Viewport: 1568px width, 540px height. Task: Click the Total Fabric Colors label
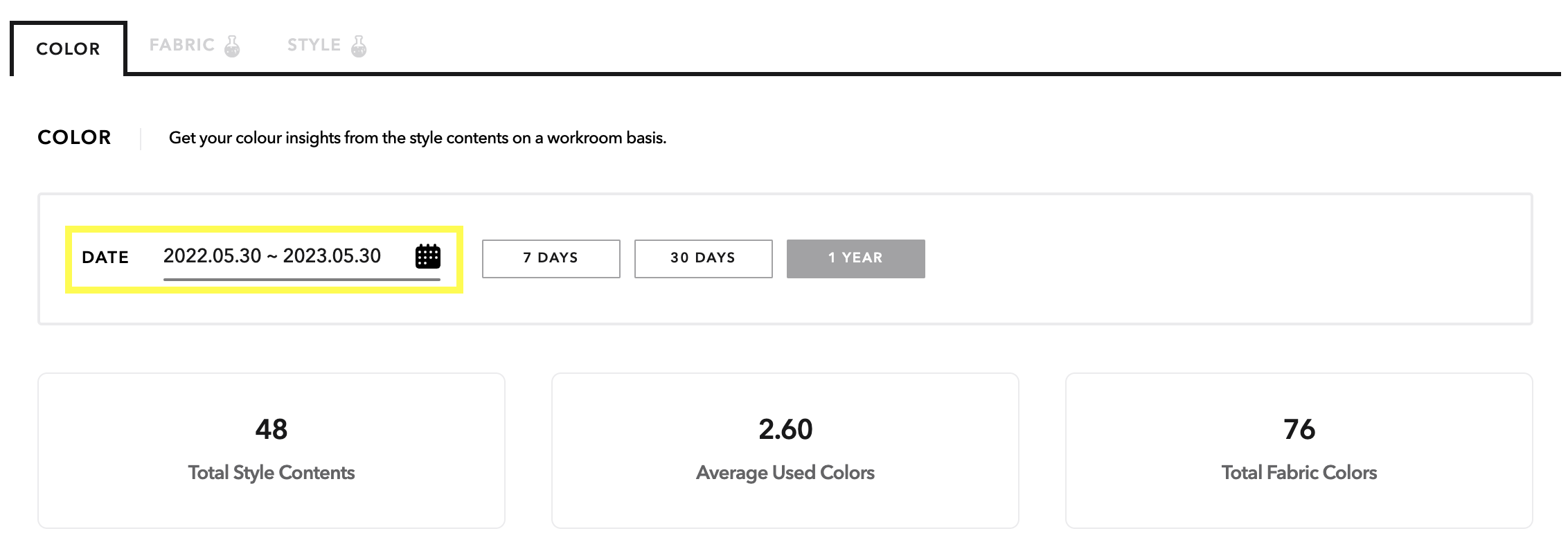click(x=1299, y=473)
